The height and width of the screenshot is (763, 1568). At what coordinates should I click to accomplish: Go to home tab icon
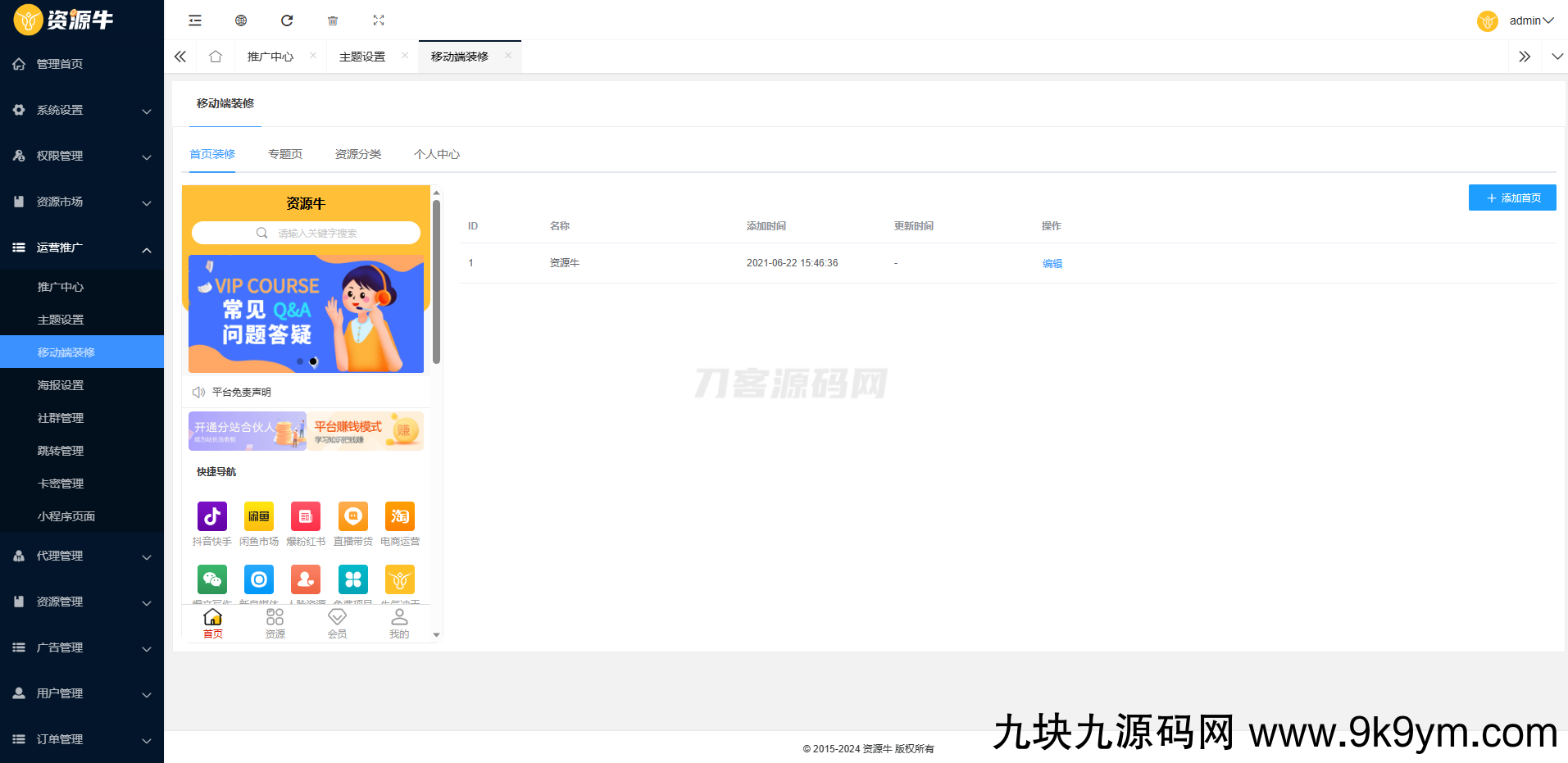(x=216, y=57)
